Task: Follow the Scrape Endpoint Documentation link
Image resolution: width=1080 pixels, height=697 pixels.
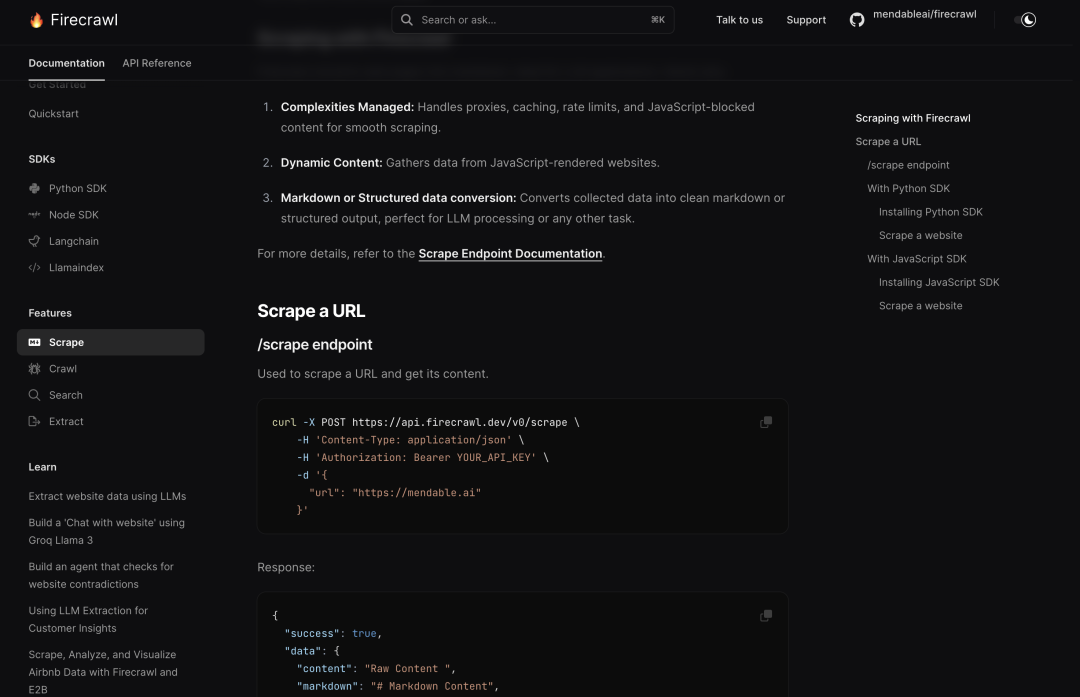Action: [510, 254]
